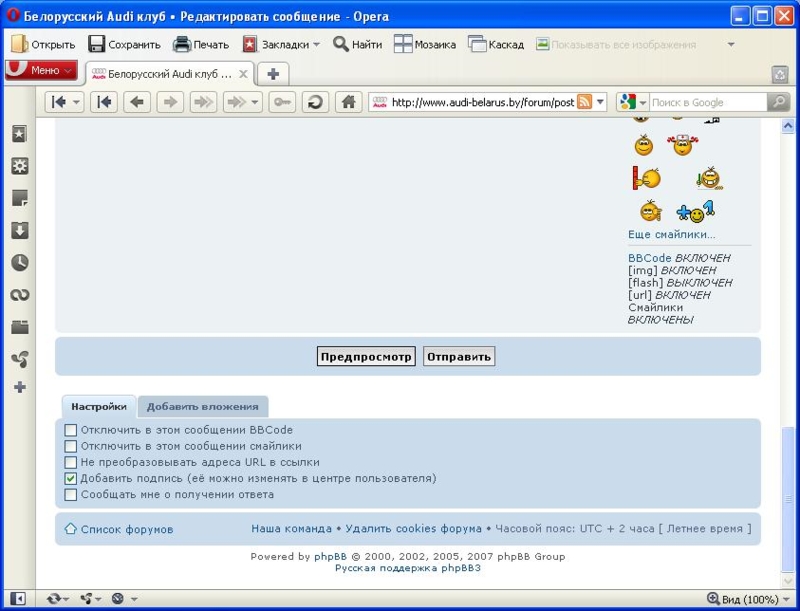800x611 pixels.
Task: Add a panel with the sidebar plus icon
Action: click(x=19, y=387)
